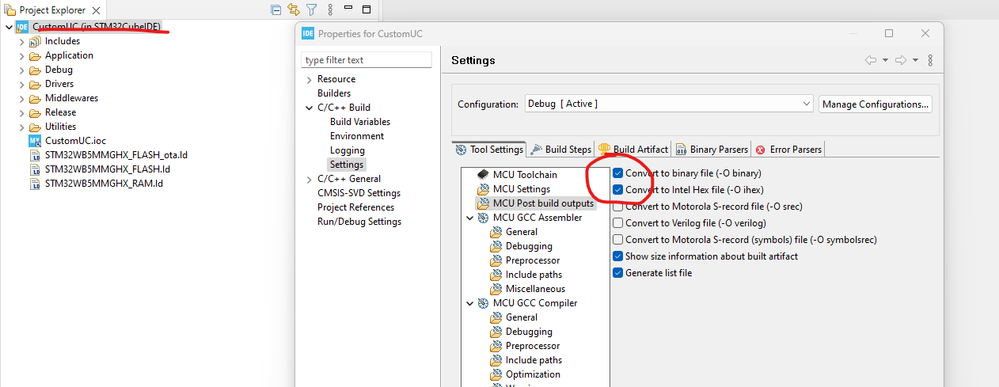The width and height of the screenshot is (999, 387).
Task: Switch to the Tool Settings tab
Action: click(x=489, y=149)
